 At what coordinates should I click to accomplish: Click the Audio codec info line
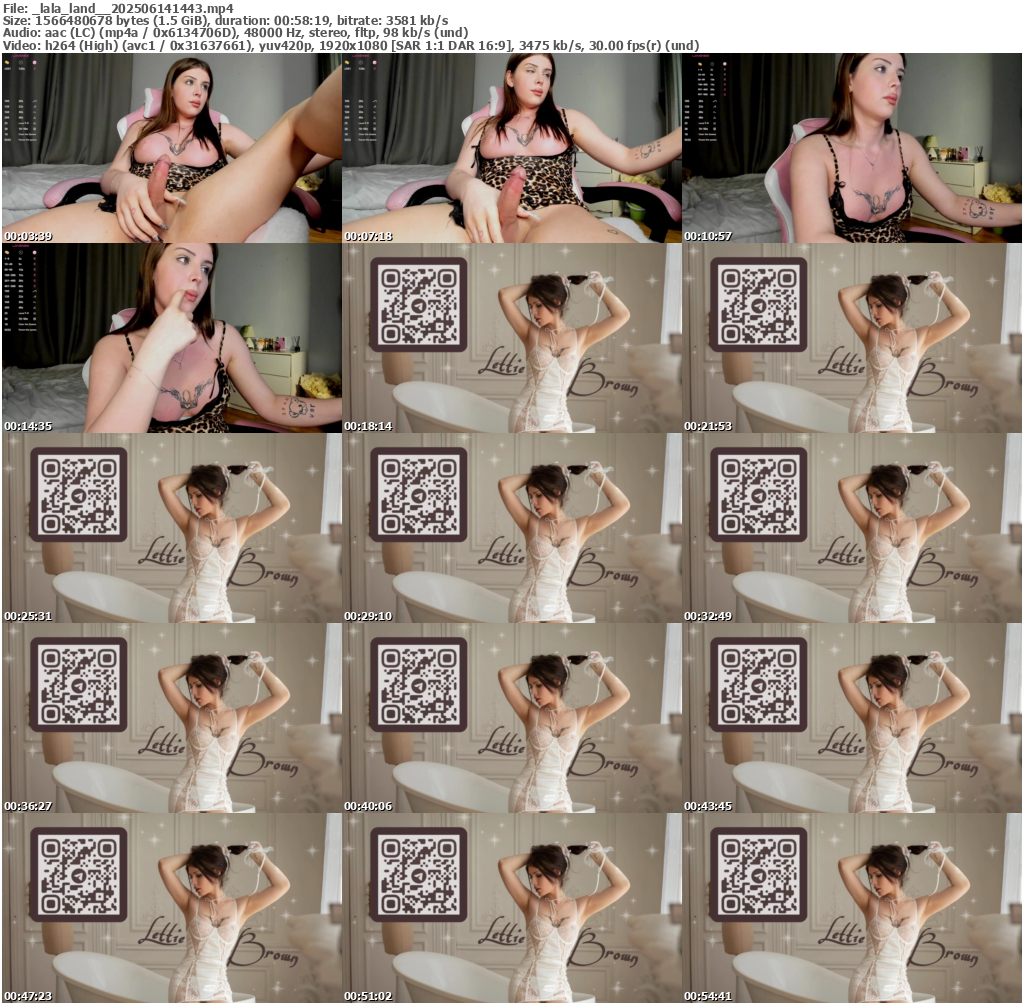click(x=235, y=32)
